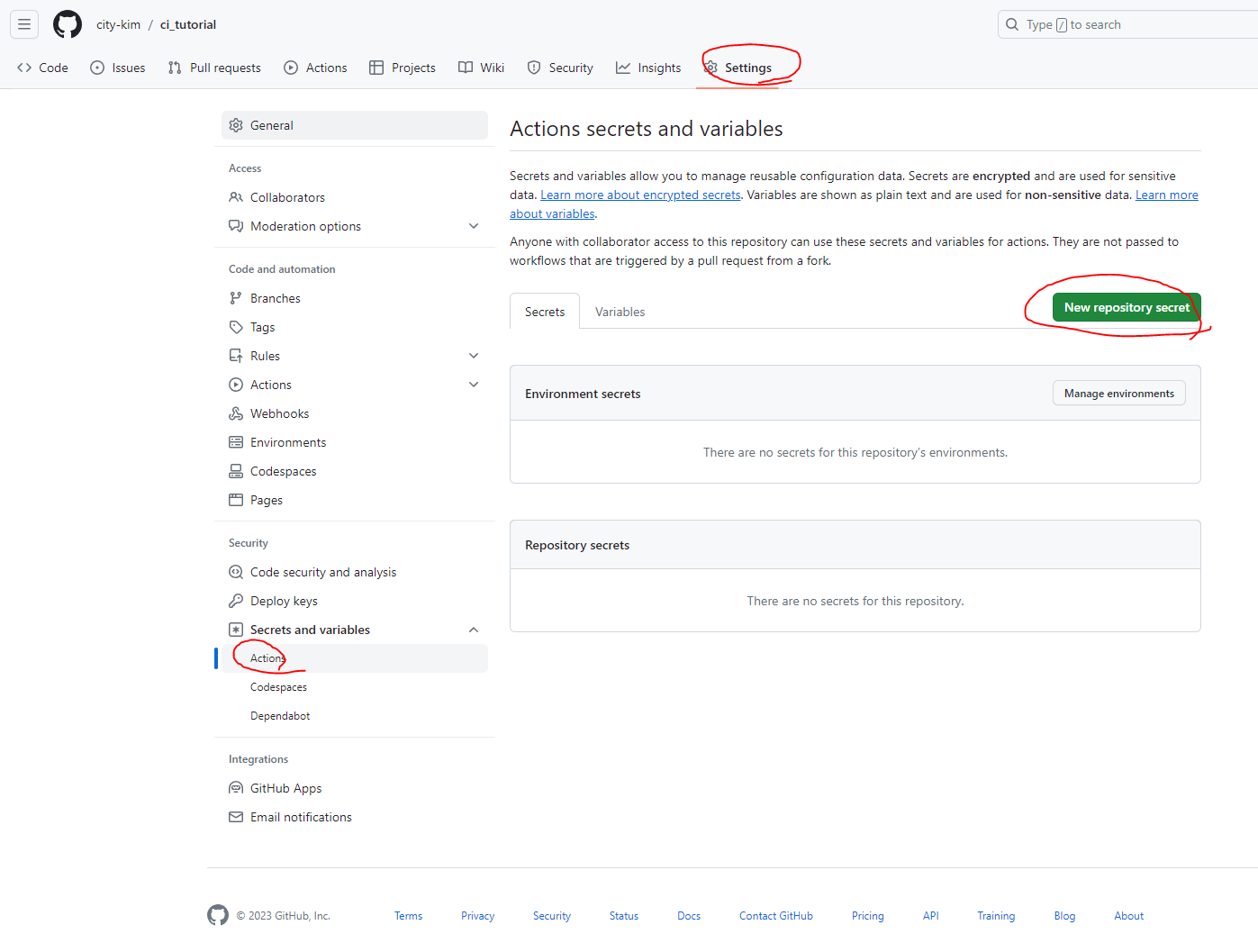Select Actions under Secrets and variables
1258x952 pixels.
click(x=355, y=658)
